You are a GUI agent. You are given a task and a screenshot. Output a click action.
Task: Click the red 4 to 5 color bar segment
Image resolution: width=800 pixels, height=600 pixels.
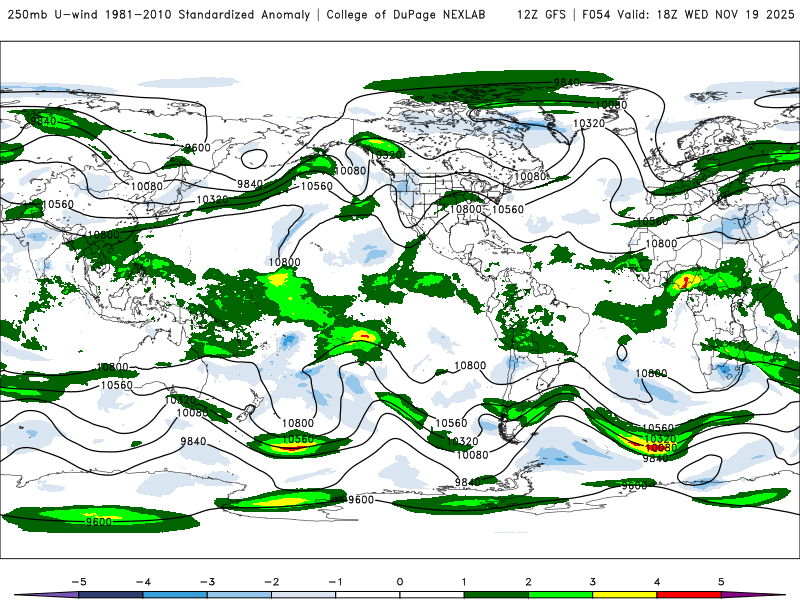point(689,595)
